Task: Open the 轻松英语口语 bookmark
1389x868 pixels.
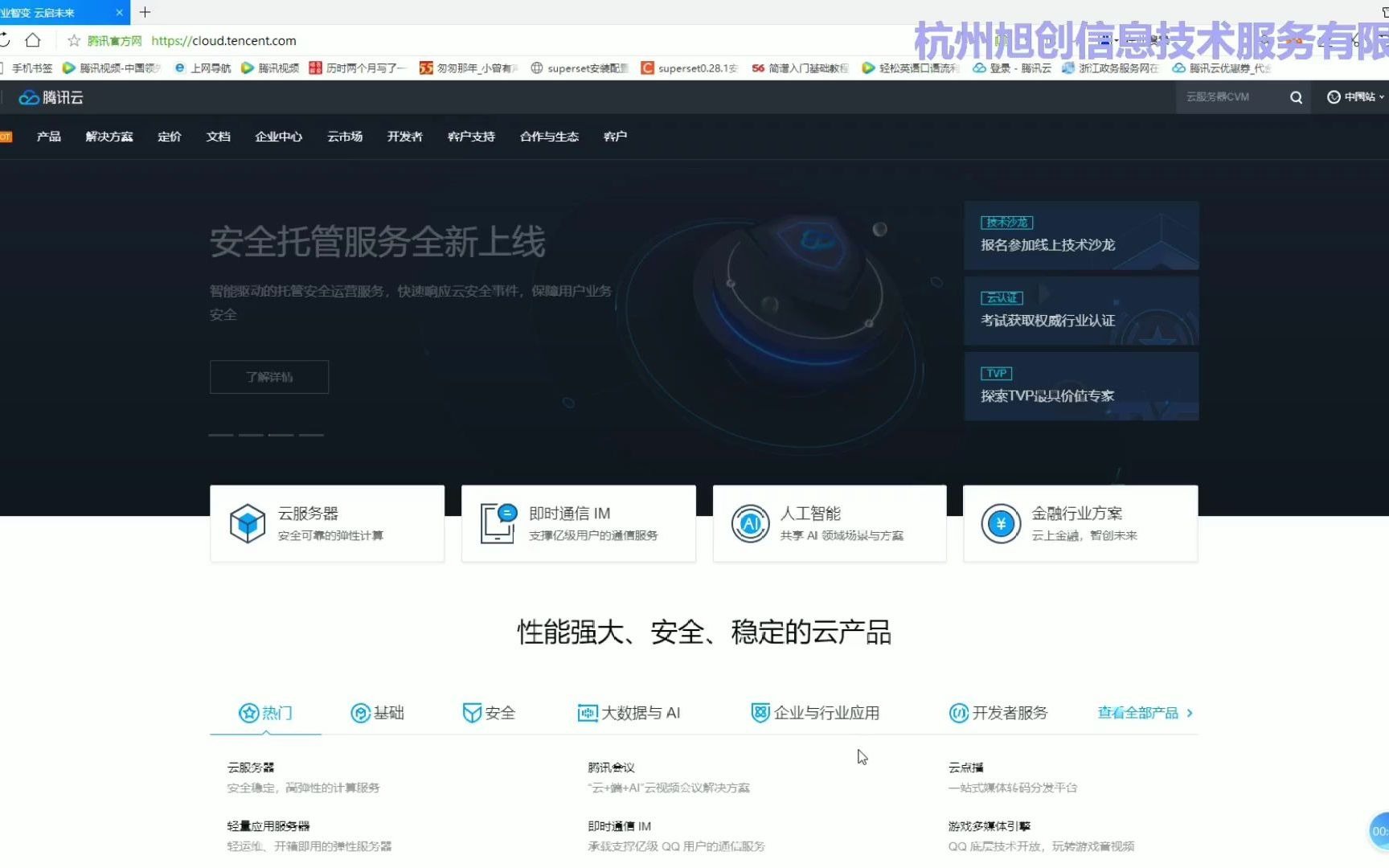Action: pyautogui.click(x=911, y=68)
